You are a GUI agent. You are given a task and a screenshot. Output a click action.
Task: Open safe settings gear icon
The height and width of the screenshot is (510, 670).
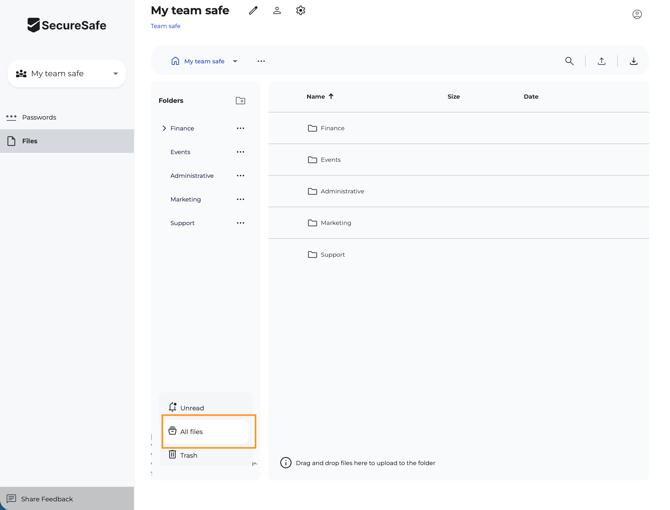coord(300,11)
